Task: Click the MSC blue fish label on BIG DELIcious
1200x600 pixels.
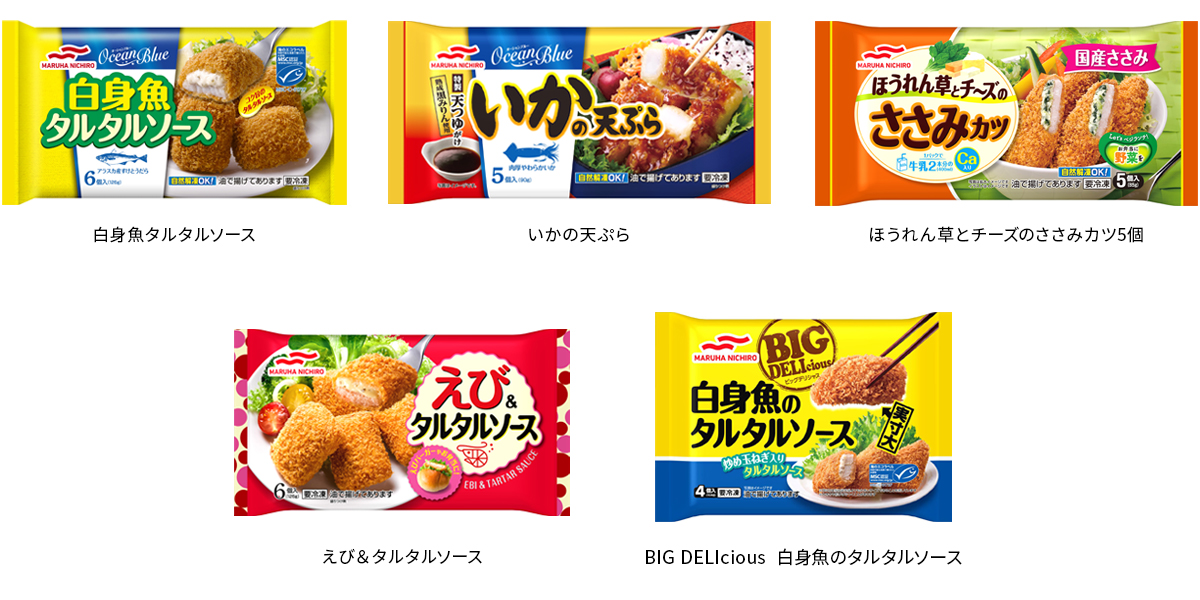Action: click(x=907, y=472)
